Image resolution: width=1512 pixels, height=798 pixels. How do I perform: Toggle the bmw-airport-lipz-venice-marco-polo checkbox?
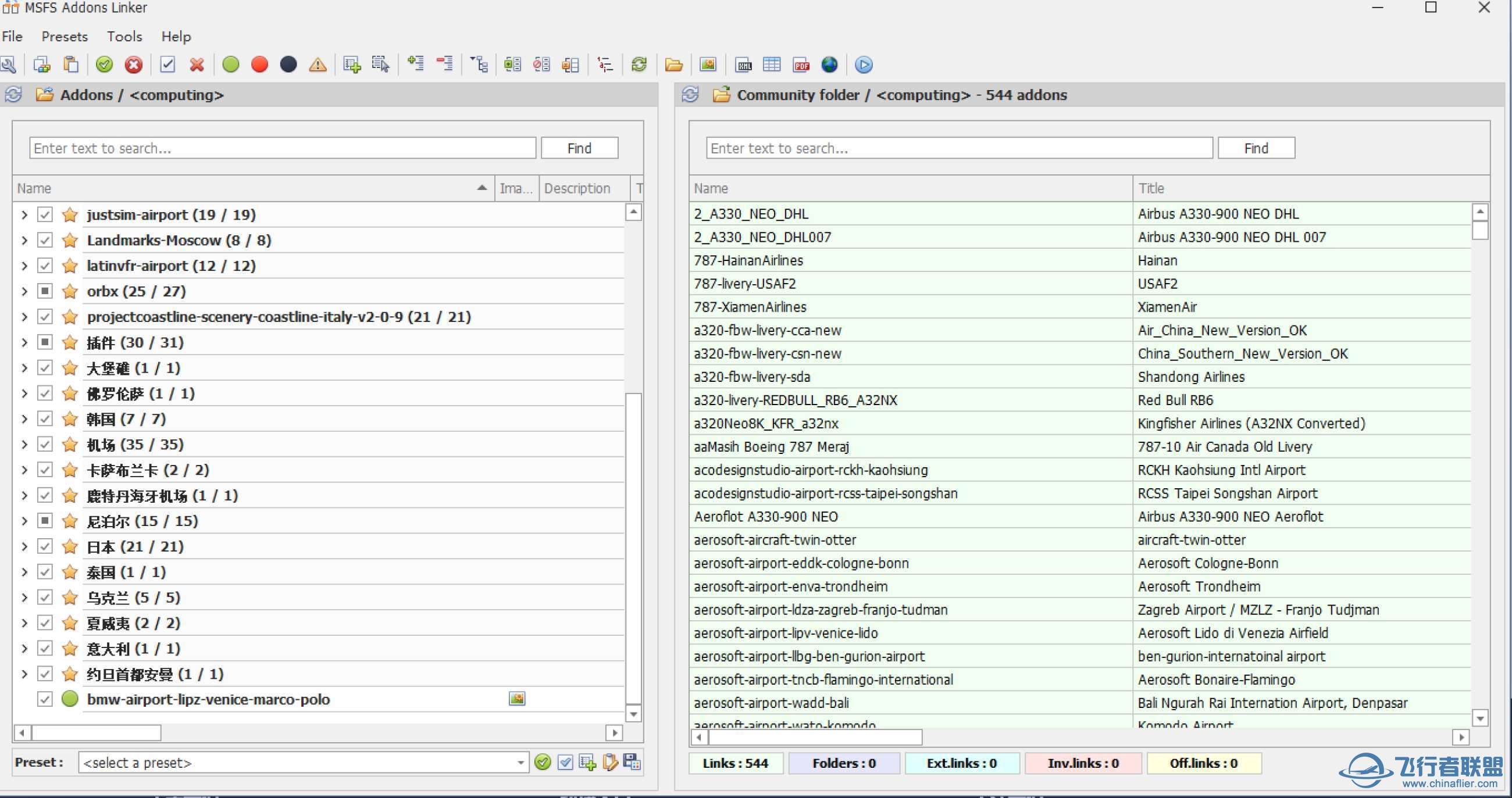pos(45,699)
